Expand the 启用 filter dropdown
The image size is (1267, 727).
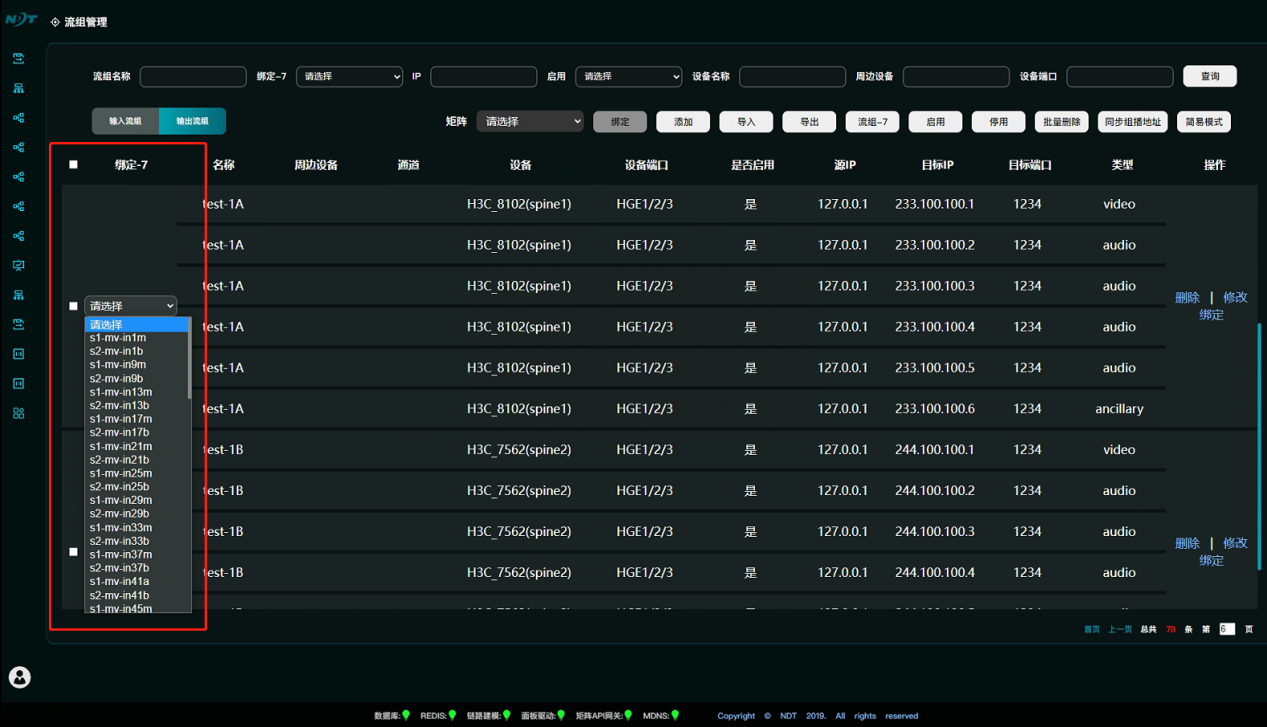coord(628,77)
